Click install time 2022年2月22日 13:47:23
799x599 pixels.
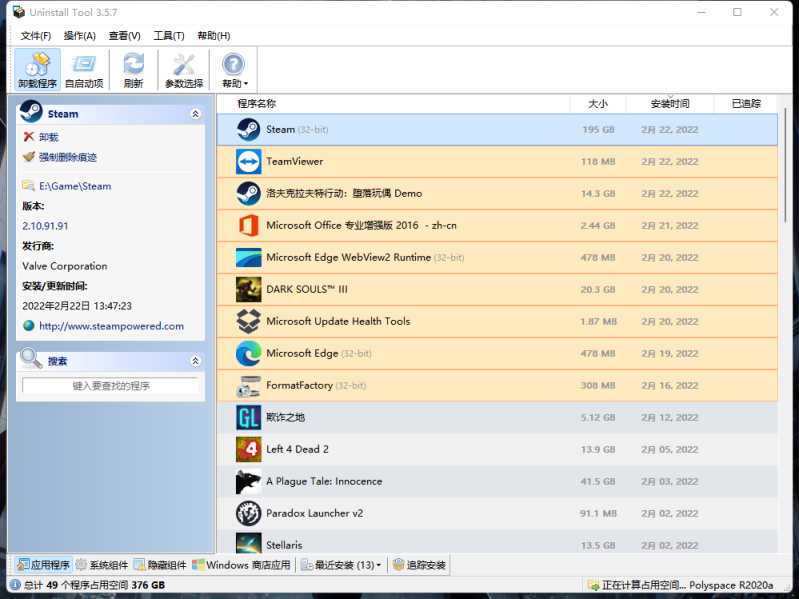(77, 306)
